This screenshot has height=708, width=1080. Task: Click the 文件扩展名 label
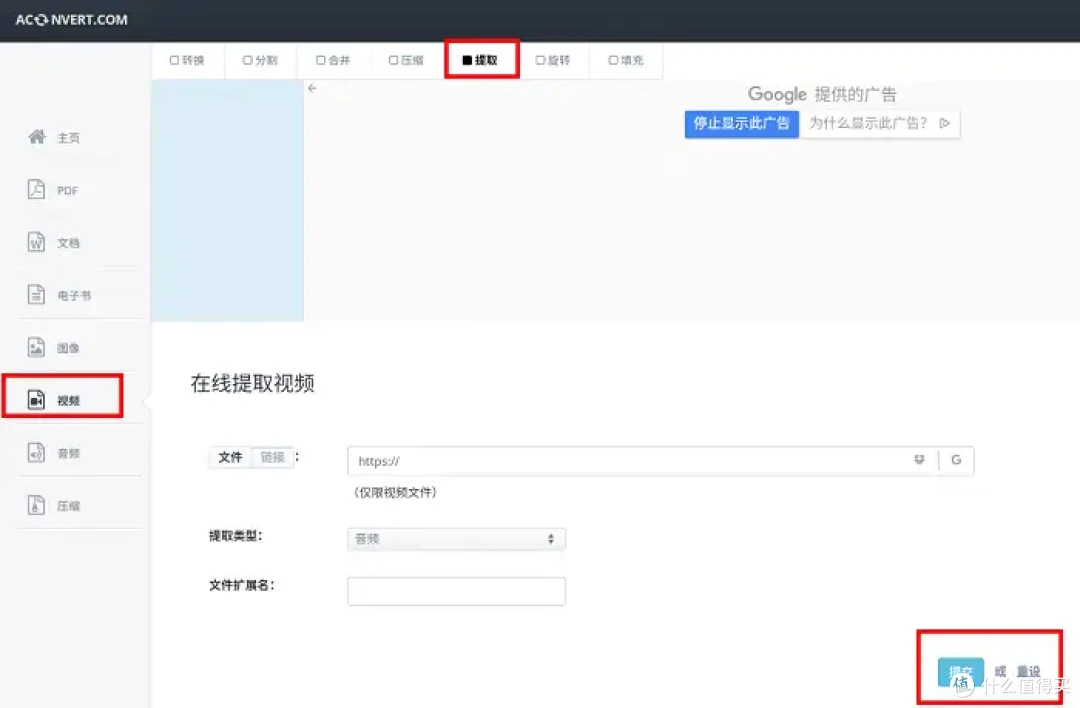pos(242,585)
